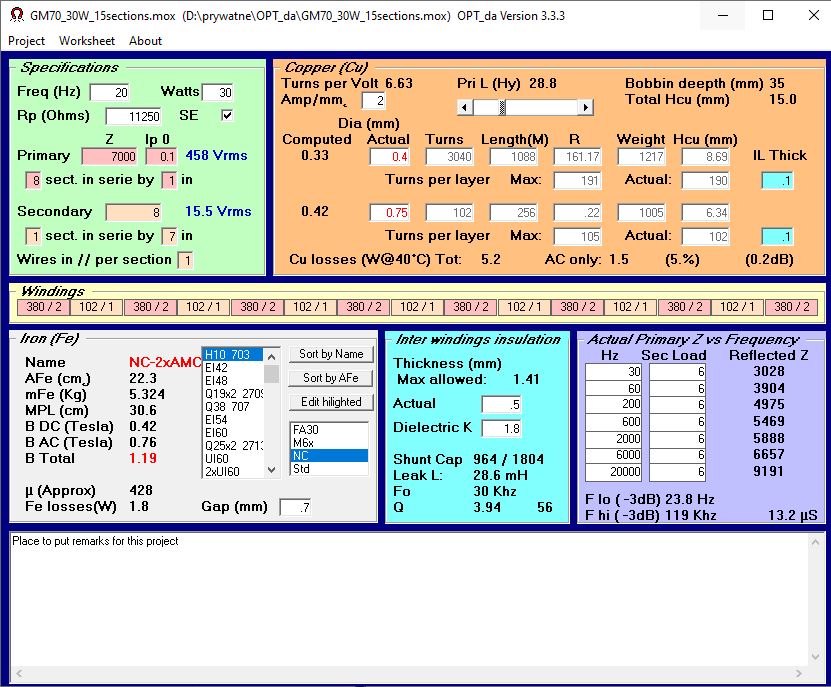831x687 pixels.
Task: Click right arrow of Pri L slider
Action: (585, 108)
